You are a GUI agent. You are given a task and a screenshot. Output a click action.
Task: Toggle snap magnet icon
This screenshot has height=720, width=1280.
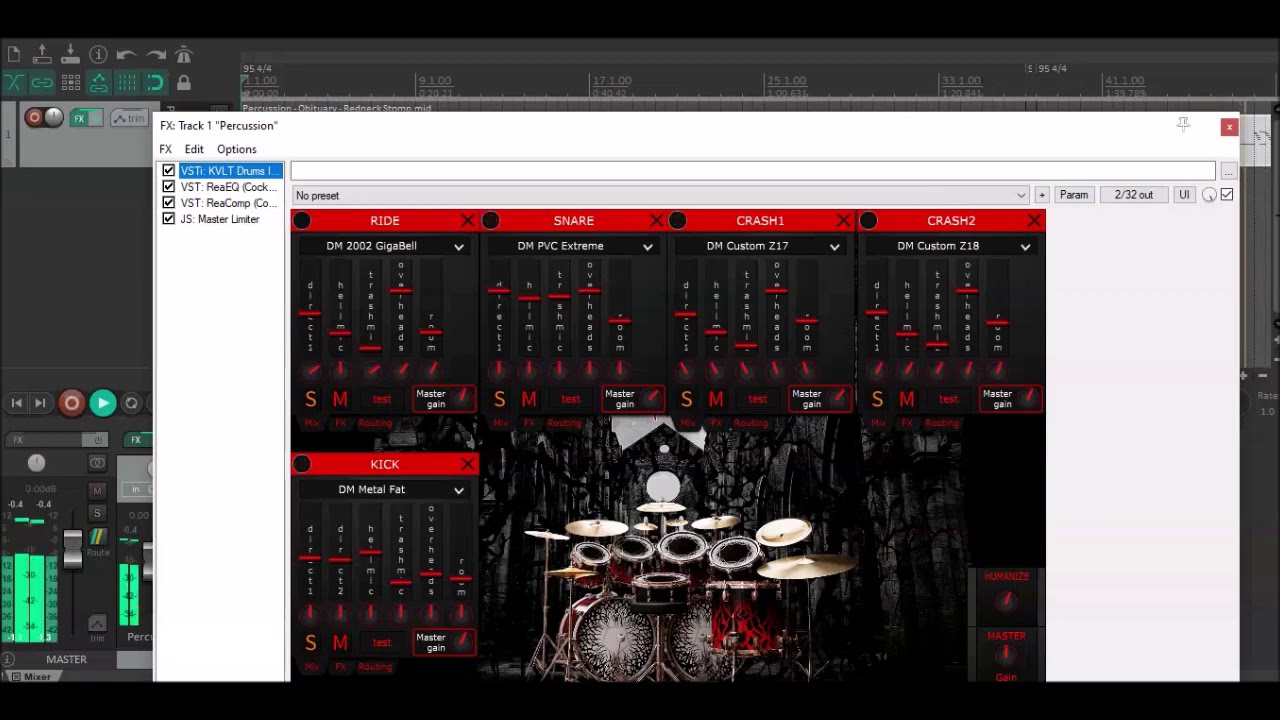[x=155, y=83]
